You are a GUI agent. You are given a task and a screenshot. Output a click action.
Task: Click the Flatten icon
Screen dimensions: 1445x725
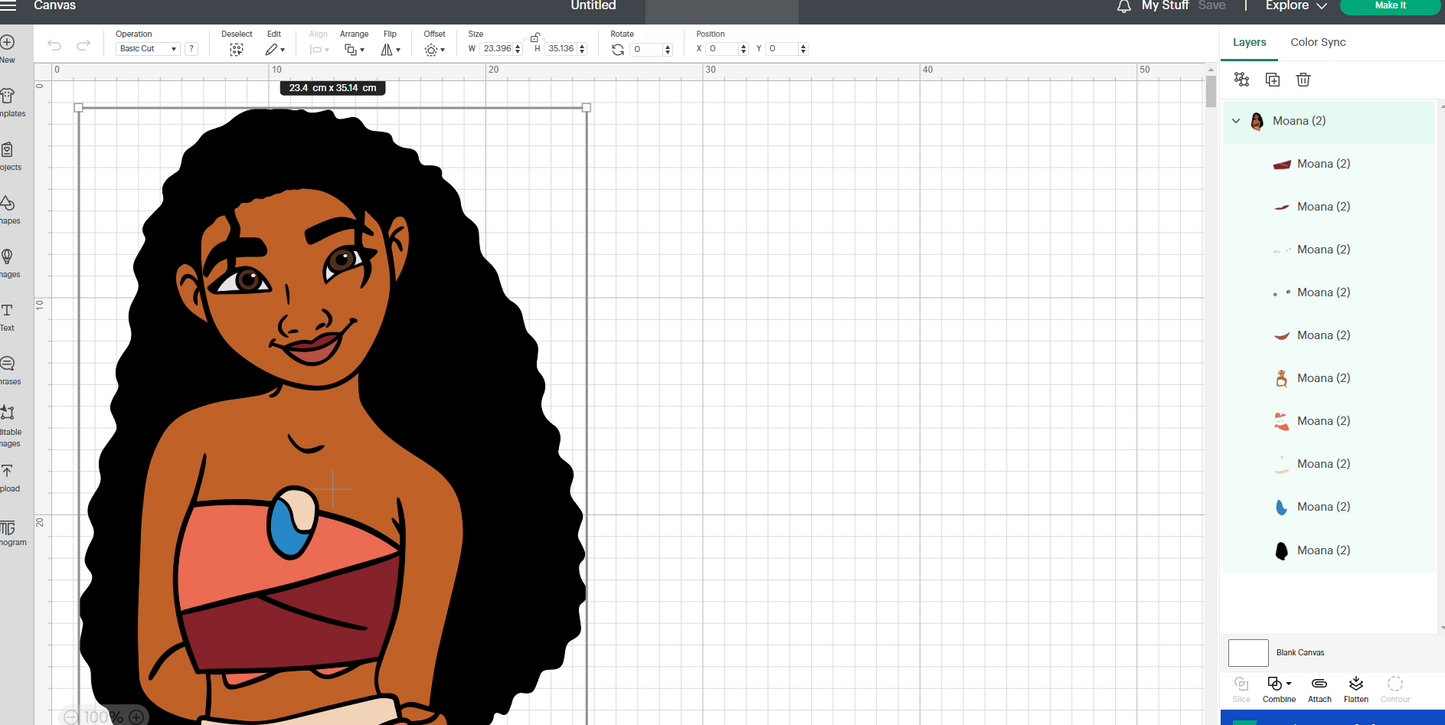click(x=1355, y=686)
